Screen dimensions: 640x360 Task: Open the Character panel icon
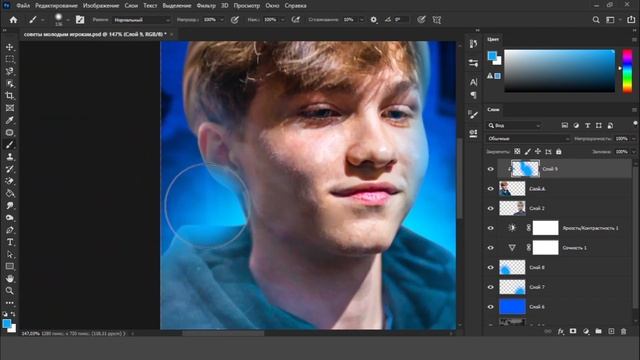click(x=473, y=82)
